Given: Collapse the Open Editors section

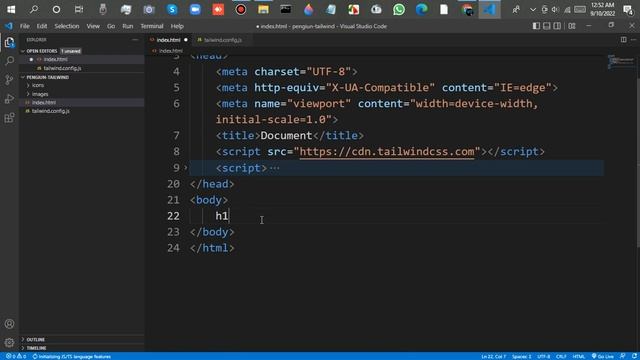Looking at the screenshot, I should tap(42, 51).
